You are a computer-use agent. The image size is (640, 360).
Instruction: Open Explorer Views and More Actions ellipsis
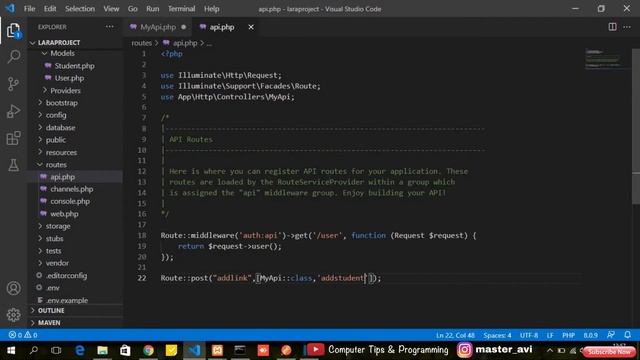click(x=110, y=27)
